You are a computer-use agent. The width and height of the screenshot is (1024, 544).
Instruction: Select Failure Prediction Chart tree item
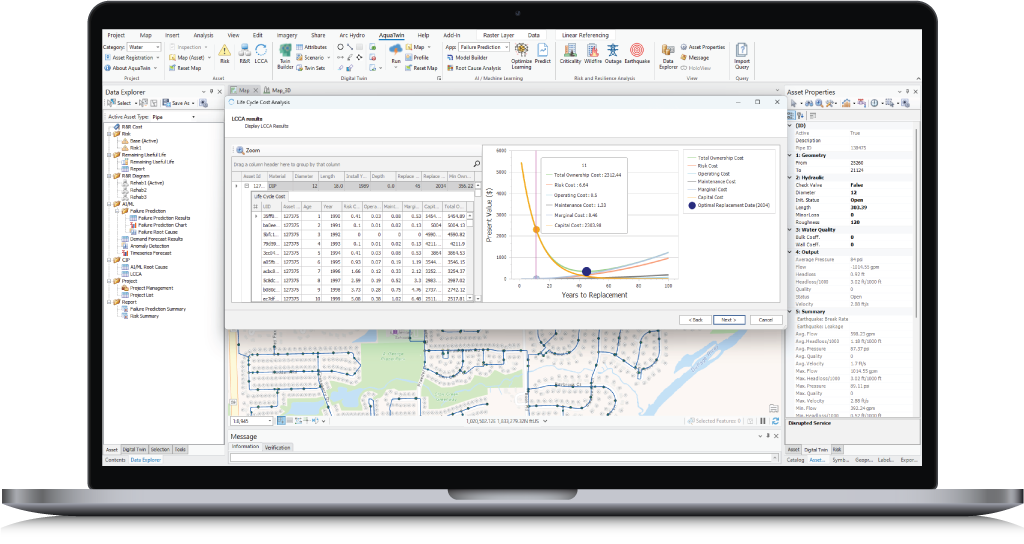tap(162, 225)
